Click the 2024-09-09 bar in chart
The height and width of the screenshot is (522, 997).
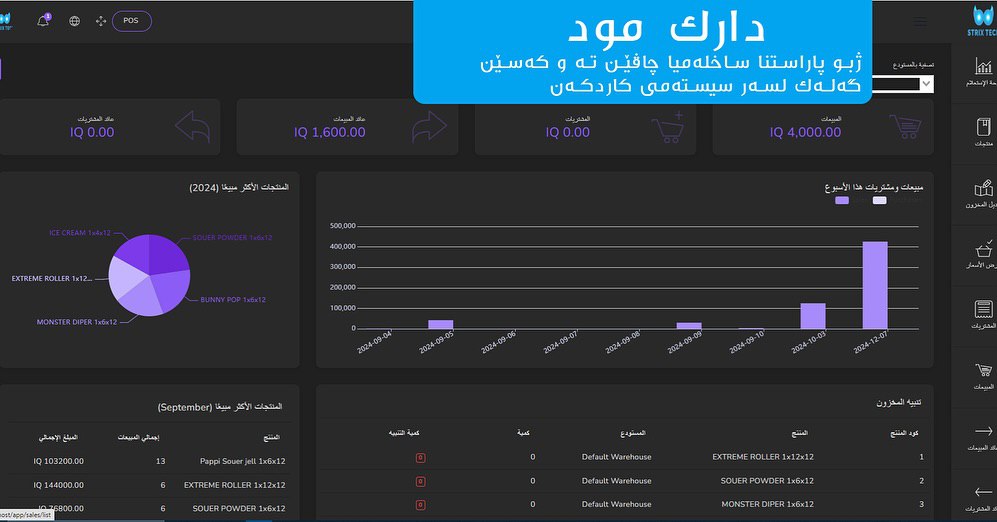coord(689,326)
